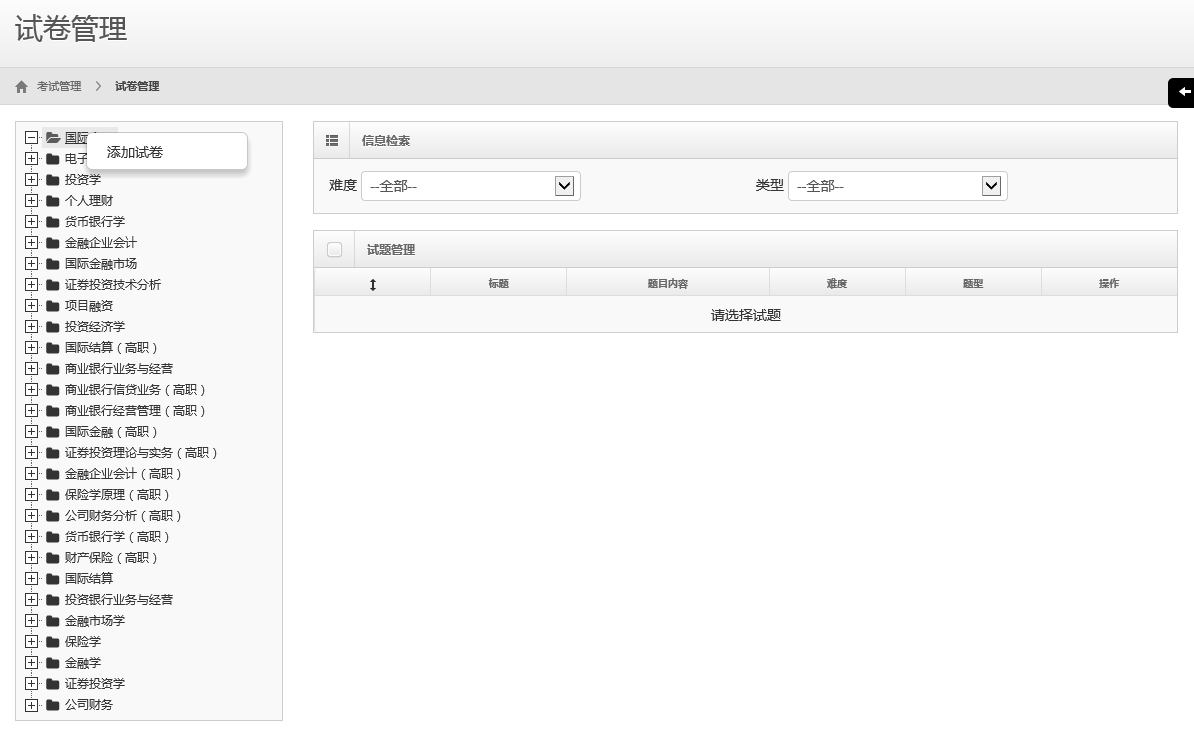Viewport: 1194px width, 748px height.
Task: Click the folder icon beside 货币银行学
Action: pyautogui.click(x=53, y=222)
